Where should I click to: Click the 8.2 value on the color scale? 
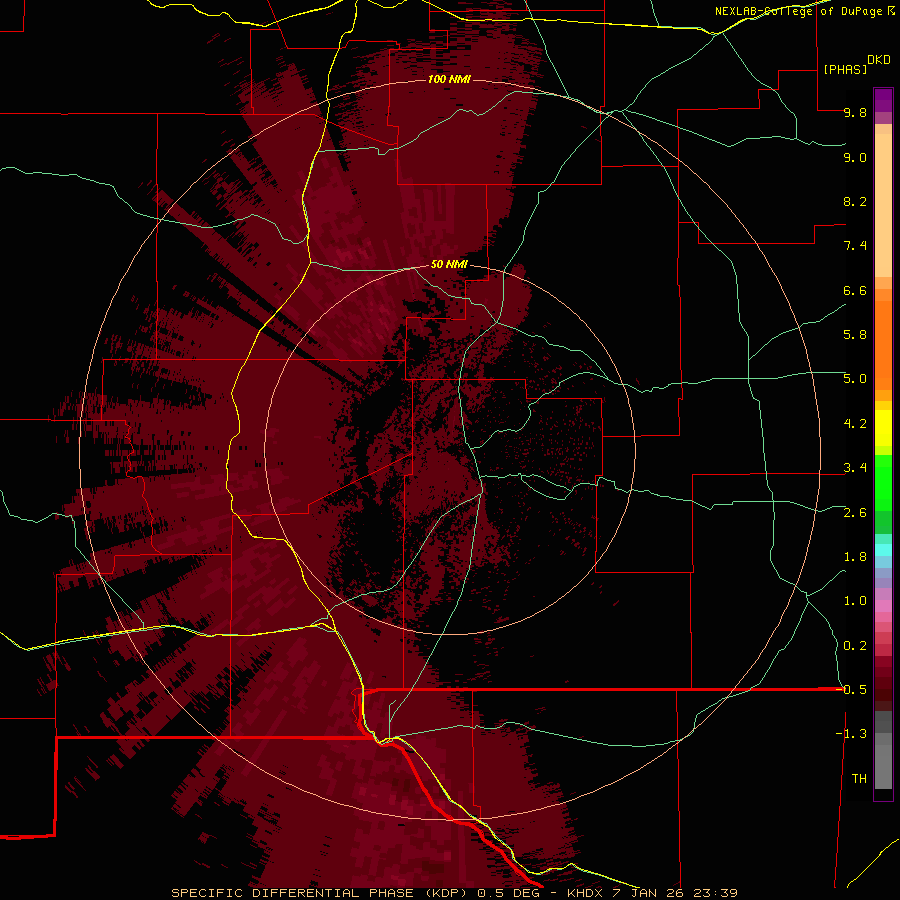pyautogui.click(x=855, y=201)
